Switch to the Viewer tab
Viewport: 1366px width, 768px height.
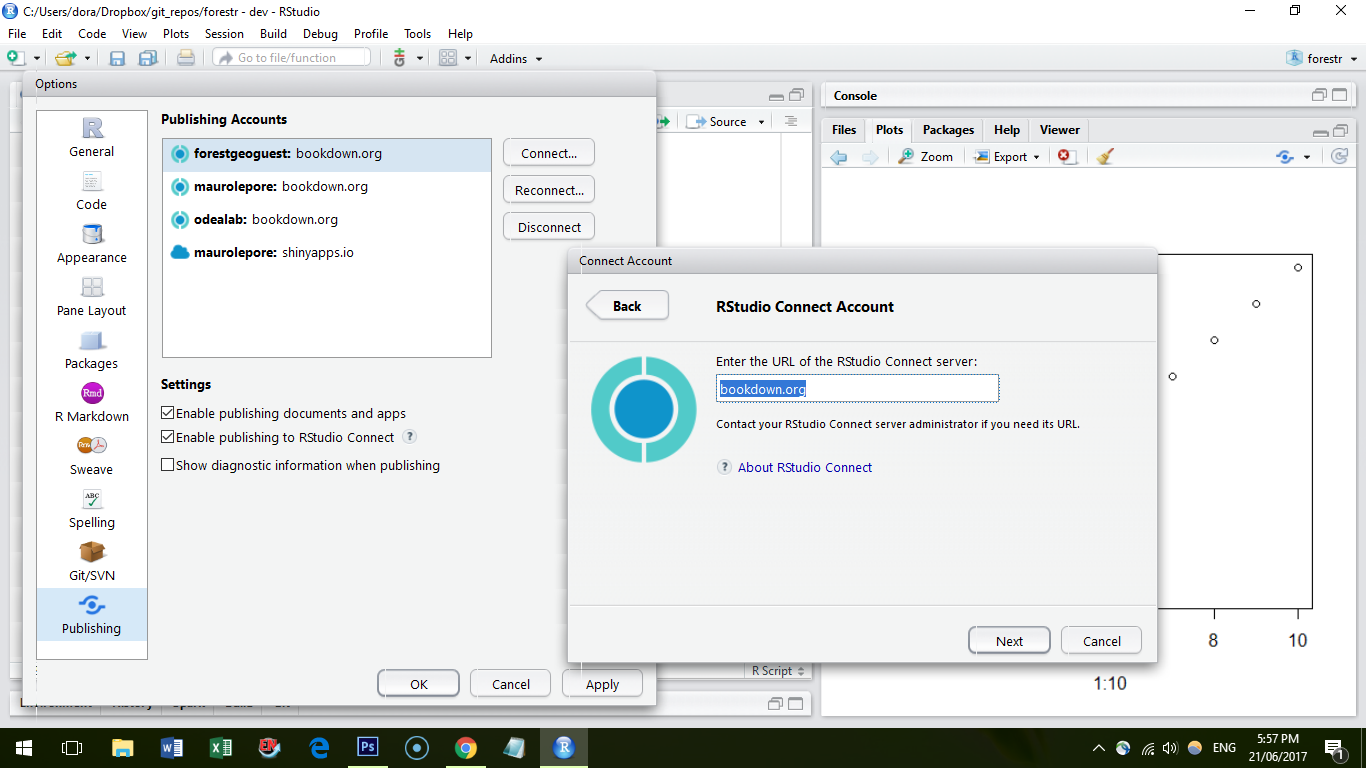point(1059,130)
